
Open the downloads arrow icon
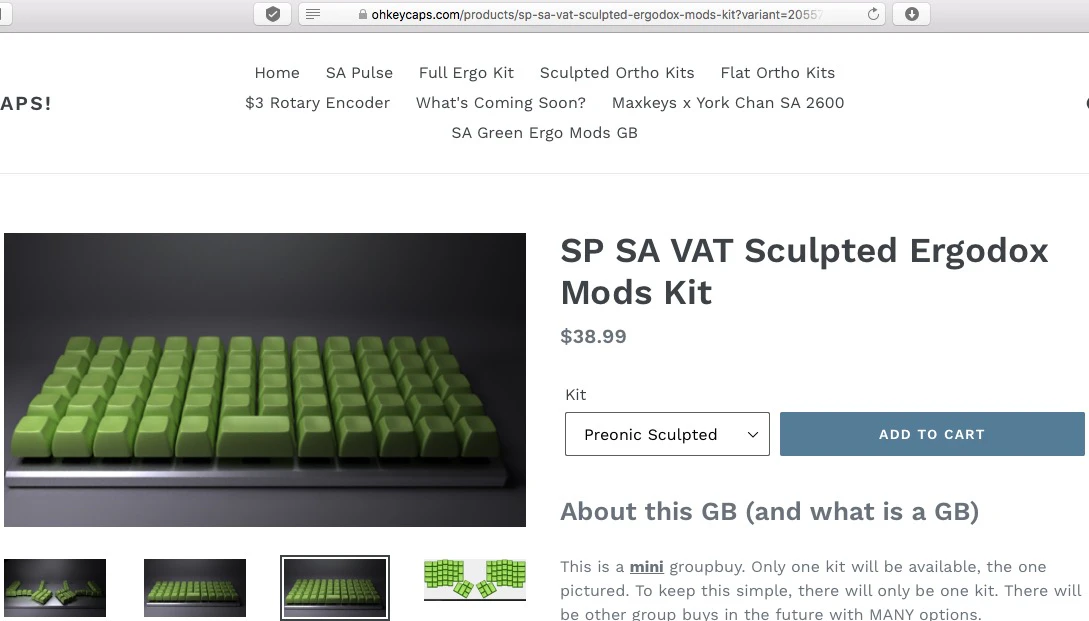[911, 14]
